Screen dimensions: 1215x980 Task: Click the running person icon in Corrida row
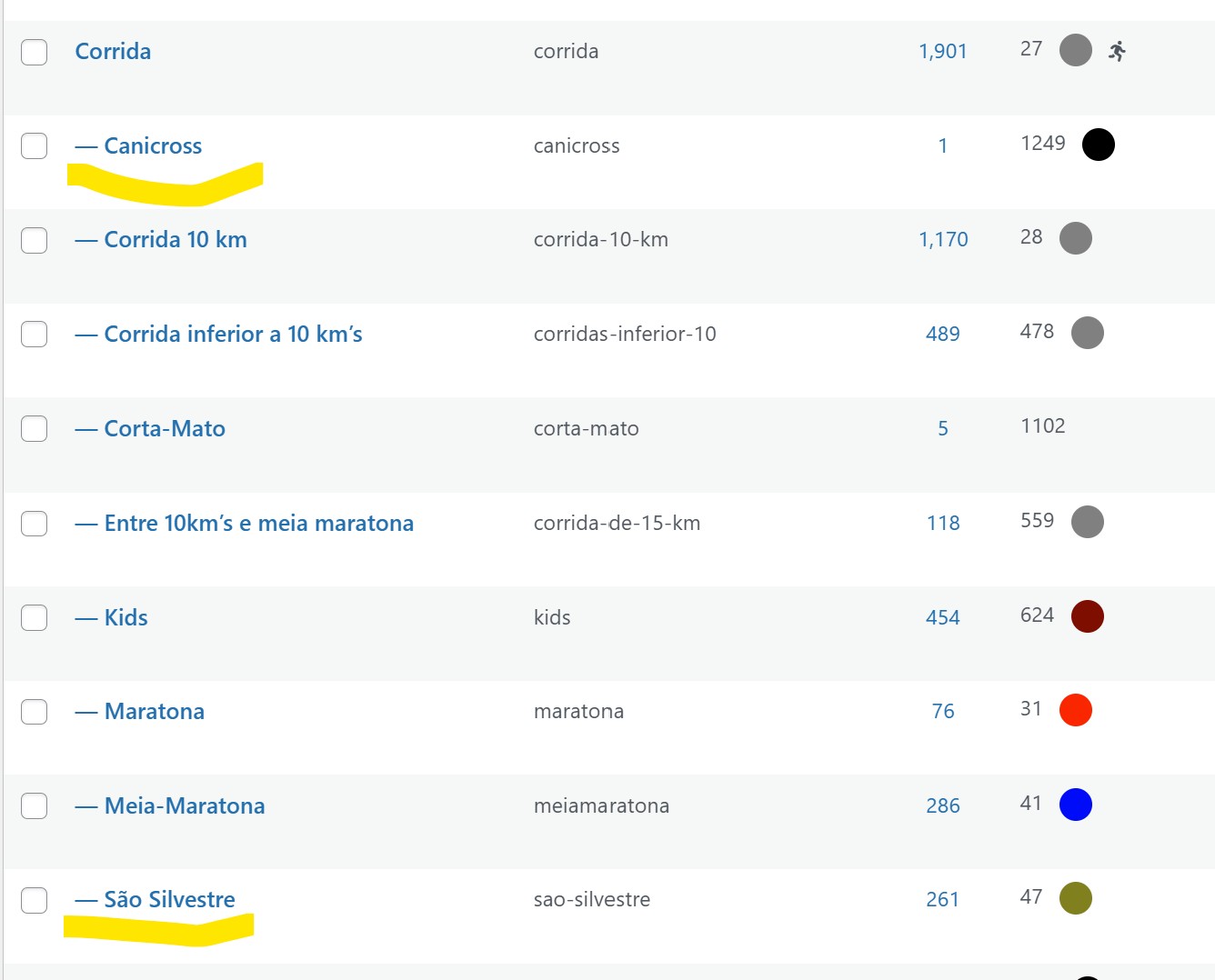[1117, 51]
